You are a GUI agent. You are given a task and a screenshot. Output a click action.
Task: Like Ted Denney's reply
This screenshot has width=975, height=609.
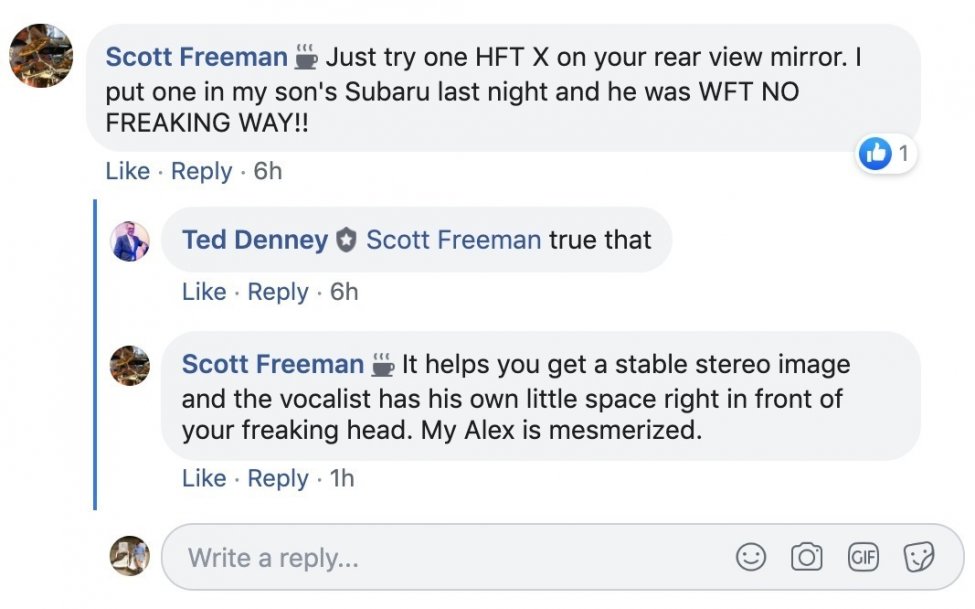(204, 292)
